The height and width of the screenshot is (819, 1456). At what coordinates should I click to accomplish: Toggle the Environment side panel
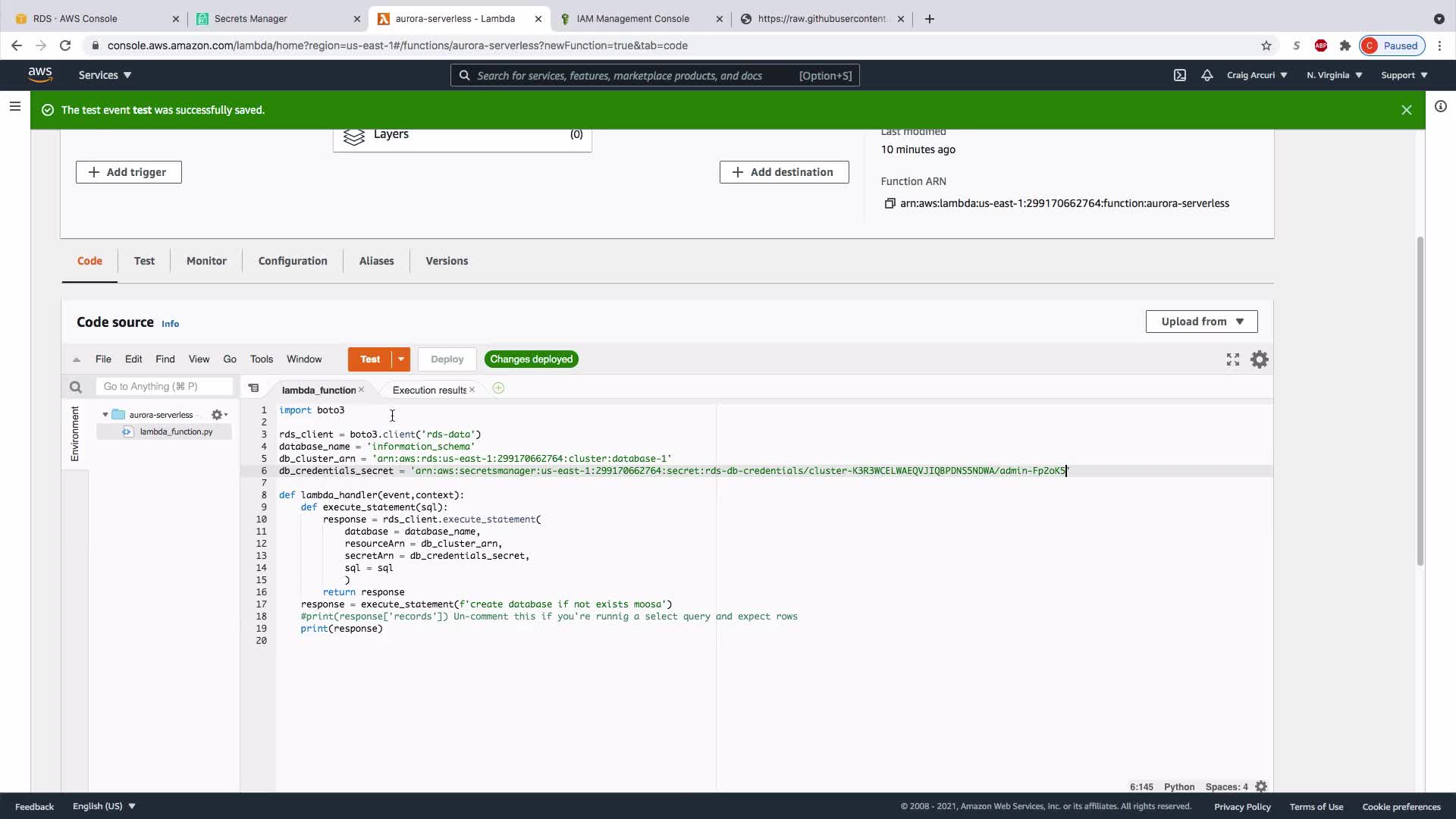[x=74, y=434]
